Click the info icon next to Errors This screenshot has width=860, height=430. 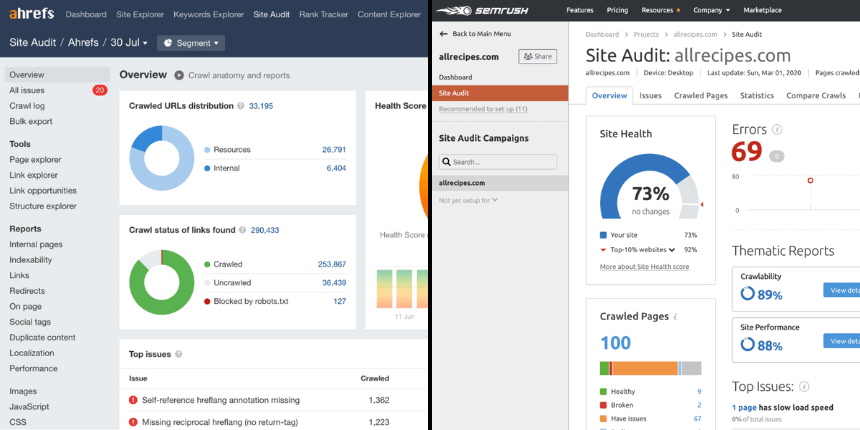click(x=777, y=130)
